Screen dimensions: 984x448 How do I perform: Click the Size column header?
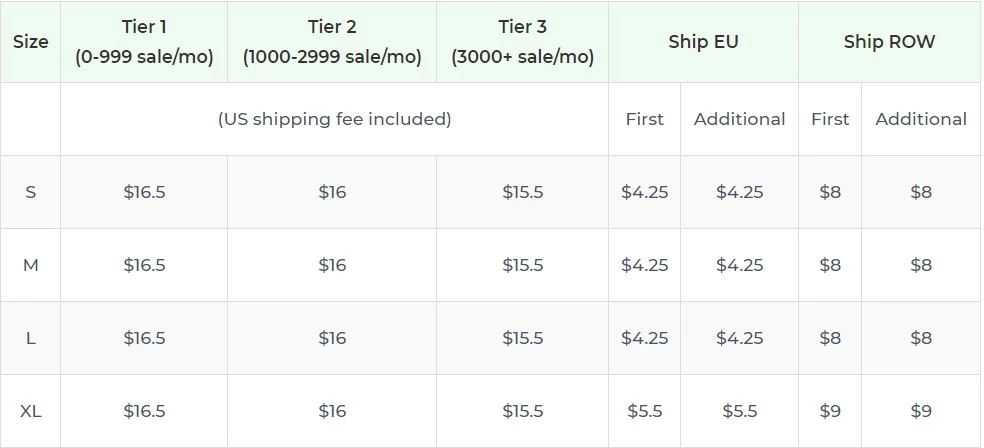click(x=30, y=42)
